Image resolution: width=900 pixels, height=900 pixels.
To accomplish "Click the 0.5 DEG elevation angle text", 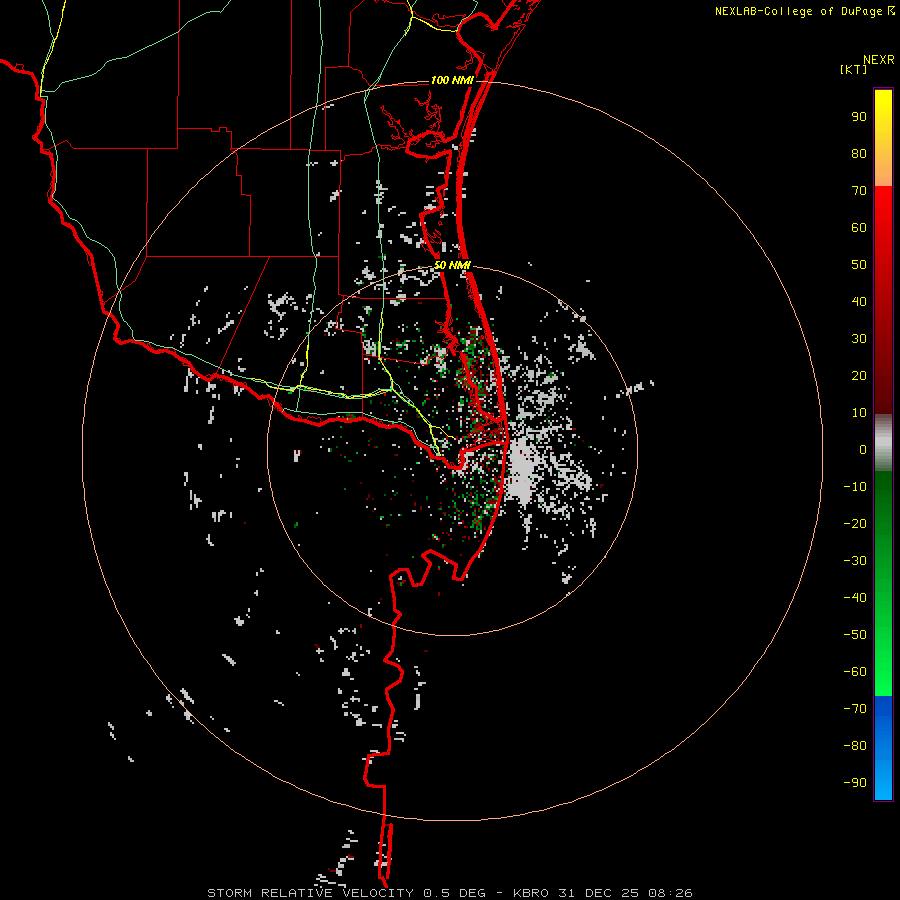I will [x=454, y=893].
